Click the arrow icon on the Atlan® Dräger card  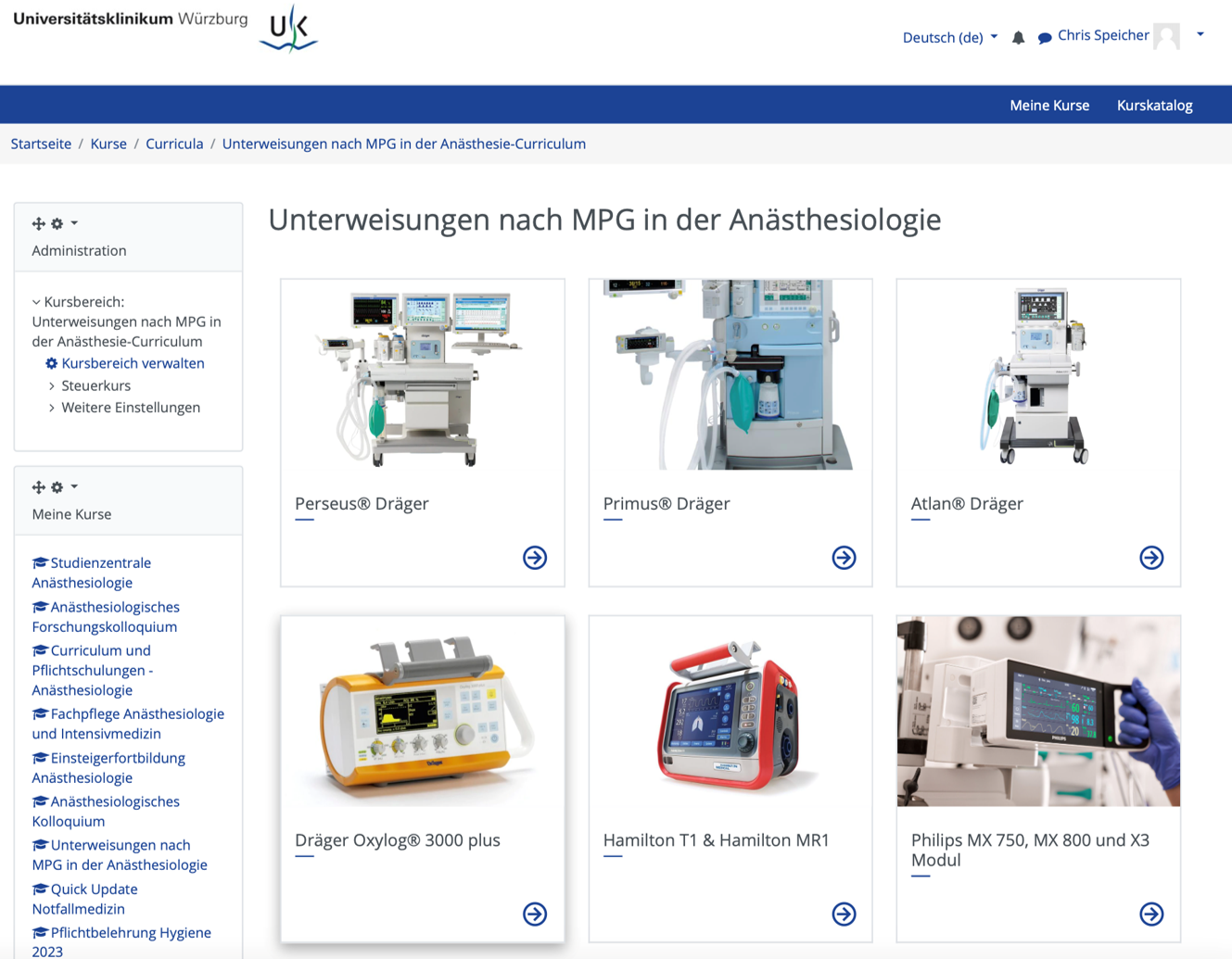[1151, 558]
